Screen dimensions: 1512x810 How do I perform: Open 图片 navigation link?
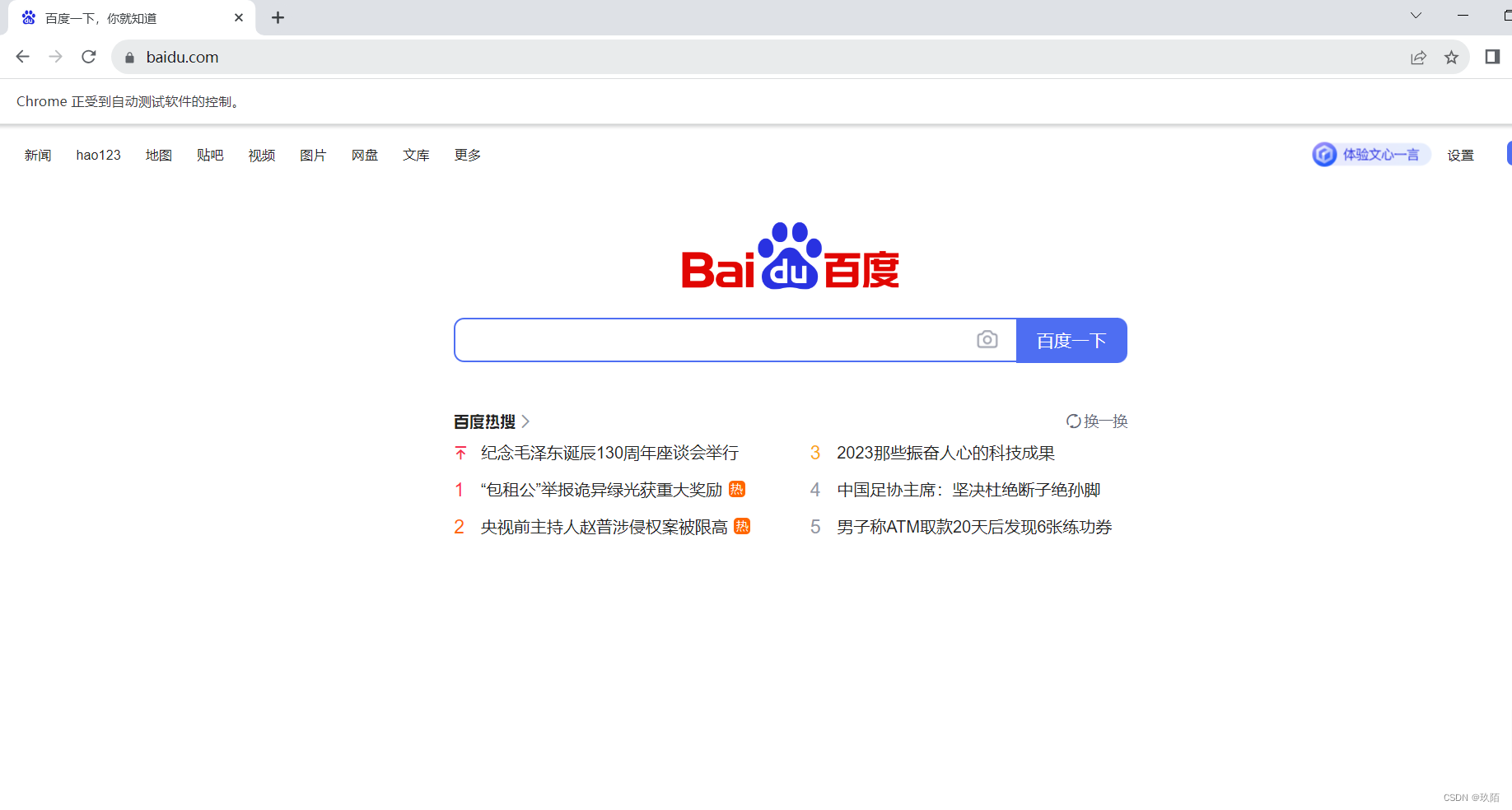pyautogui.click(x=313, y=155)
